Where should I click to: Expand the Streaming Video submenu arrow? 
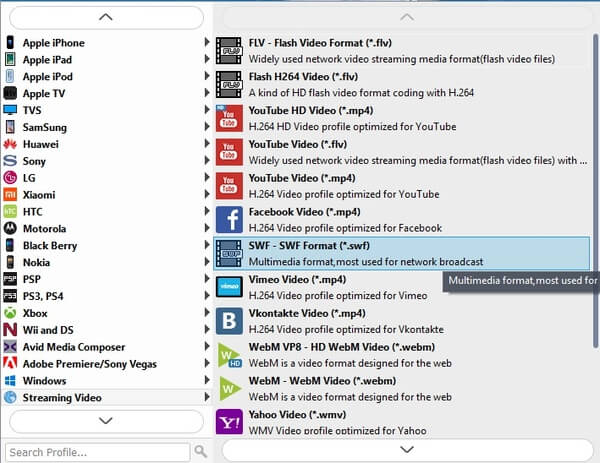(x=207, y=396)
